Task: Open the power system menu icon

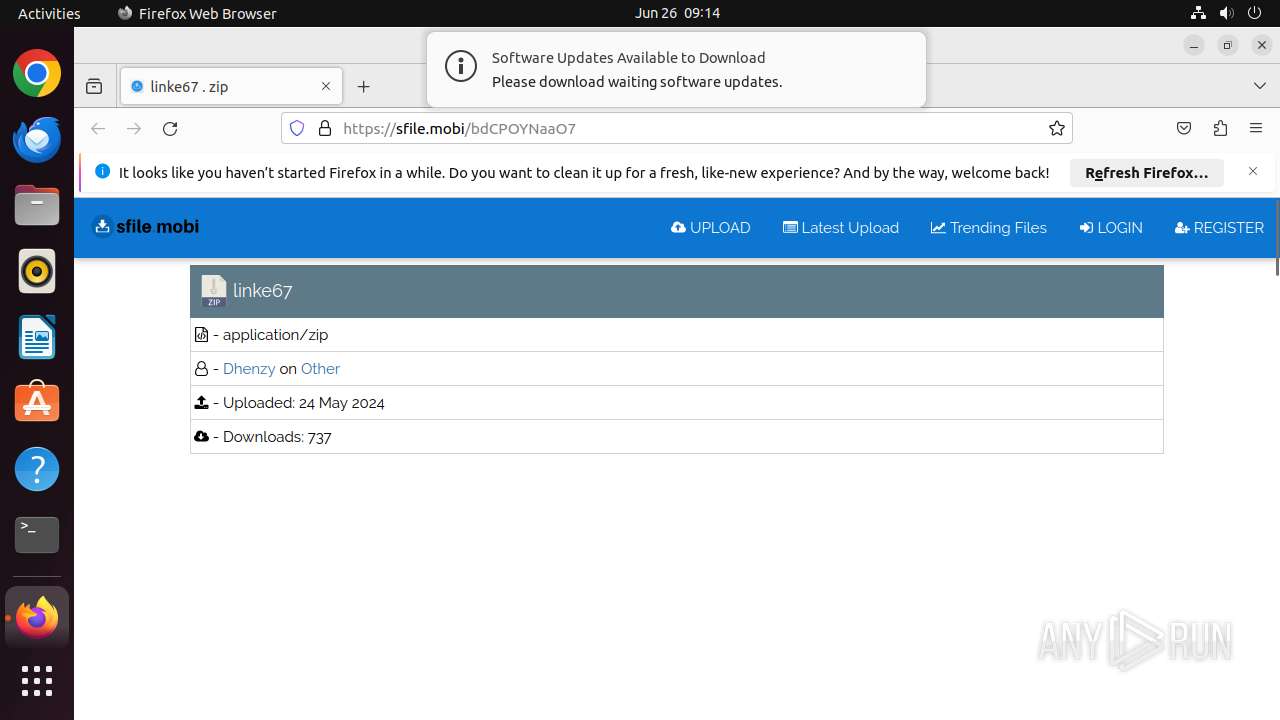Action: 1254,13
